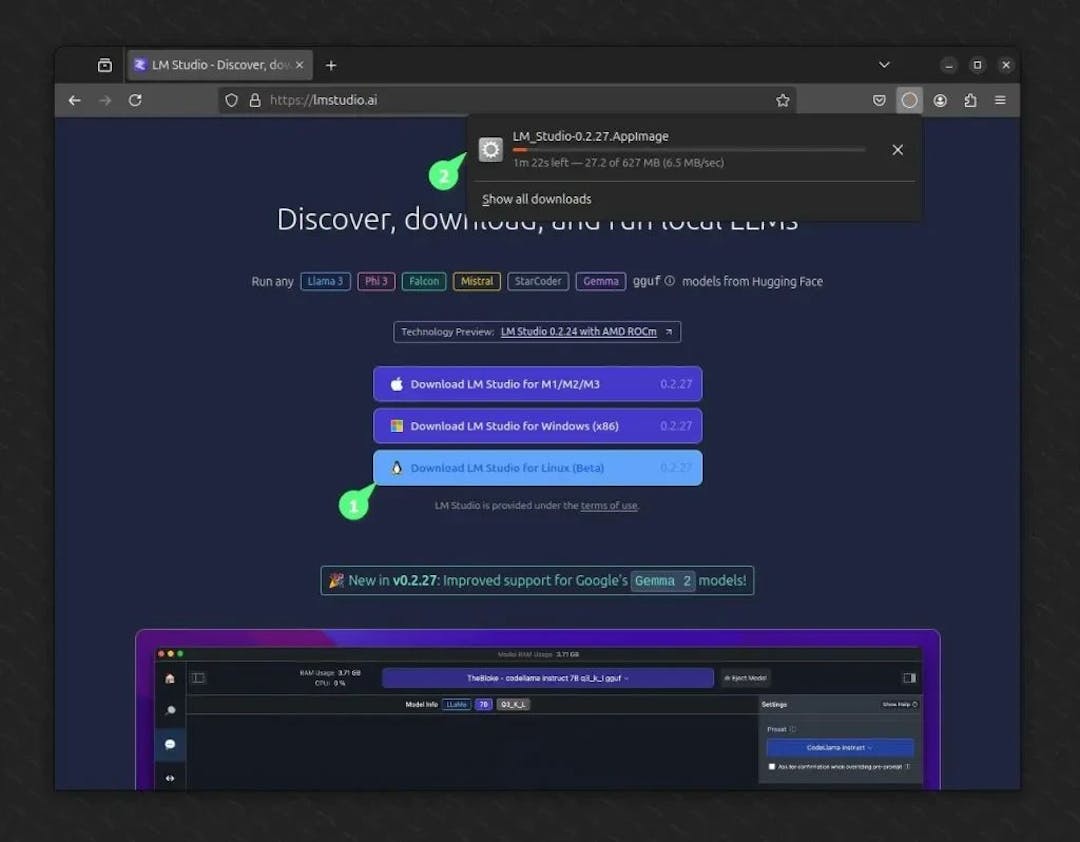Open the hamburger application menu
Image resolution: width=1080 pixels, height=842 pixels.
[x=1000, y=100]
